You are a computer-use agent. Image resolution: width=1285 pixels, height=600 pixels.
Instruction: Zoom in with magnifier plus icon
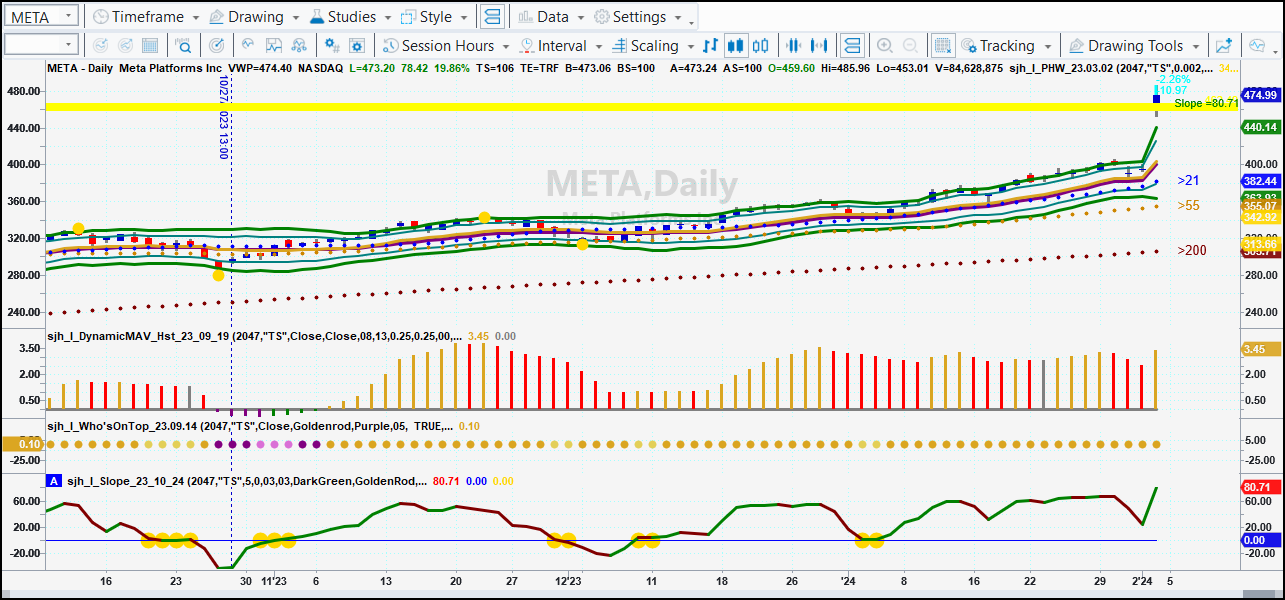(885, 46)
